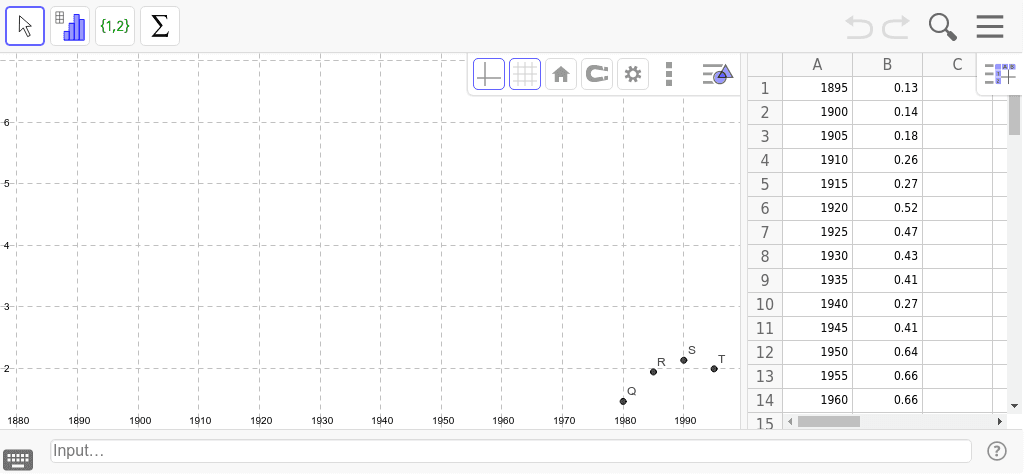Select cell containing 1900
The image size is (1024, 474).
[818, 112]
